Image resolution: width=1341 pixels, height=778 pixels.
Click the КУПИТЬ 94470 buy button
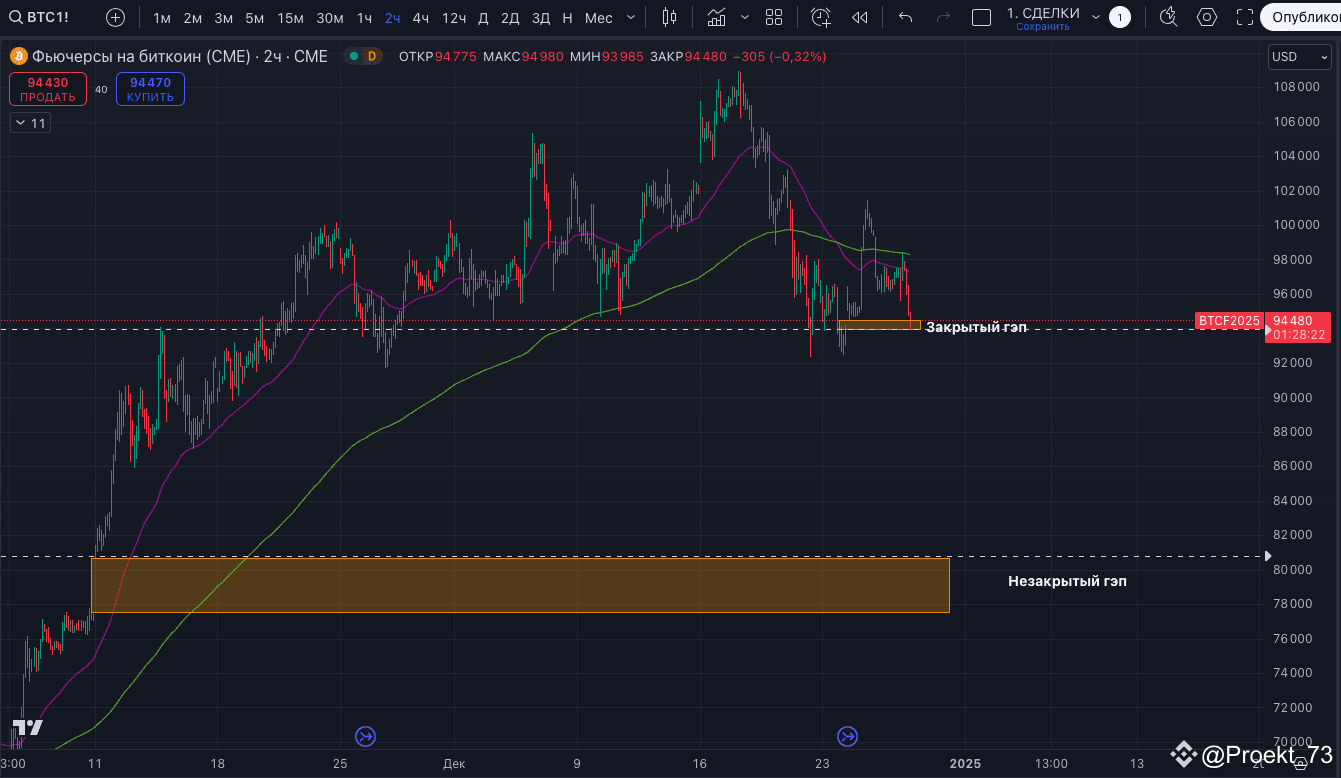point(150,89)
